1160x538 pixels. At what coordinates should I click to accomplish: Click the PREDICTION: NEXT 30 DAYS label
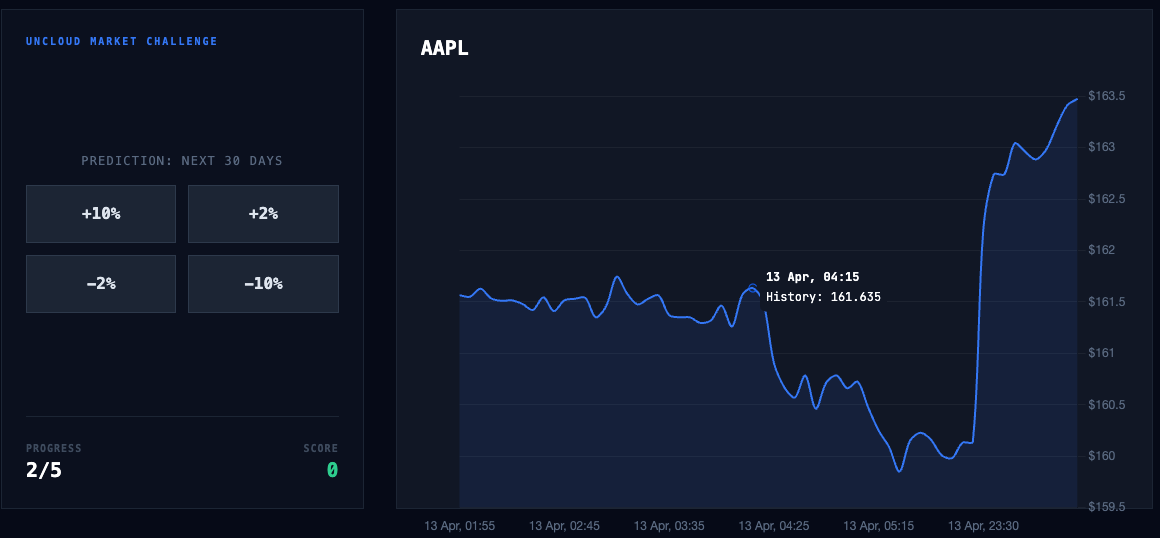click(182, 161)
